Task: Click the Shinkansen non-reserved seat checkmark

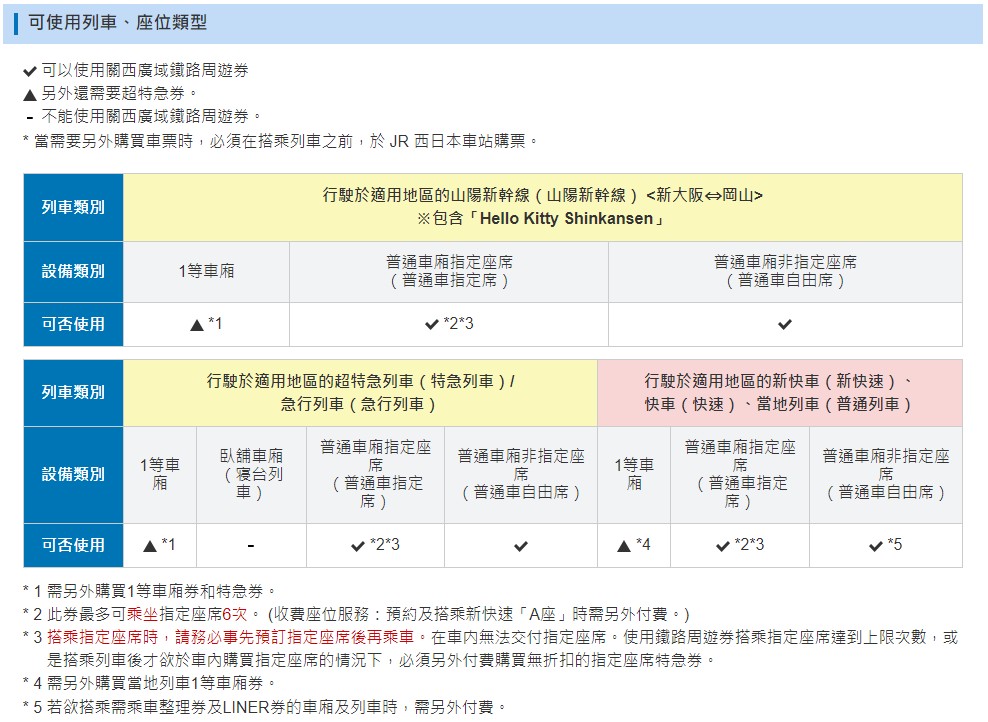Action: (785, 324)
